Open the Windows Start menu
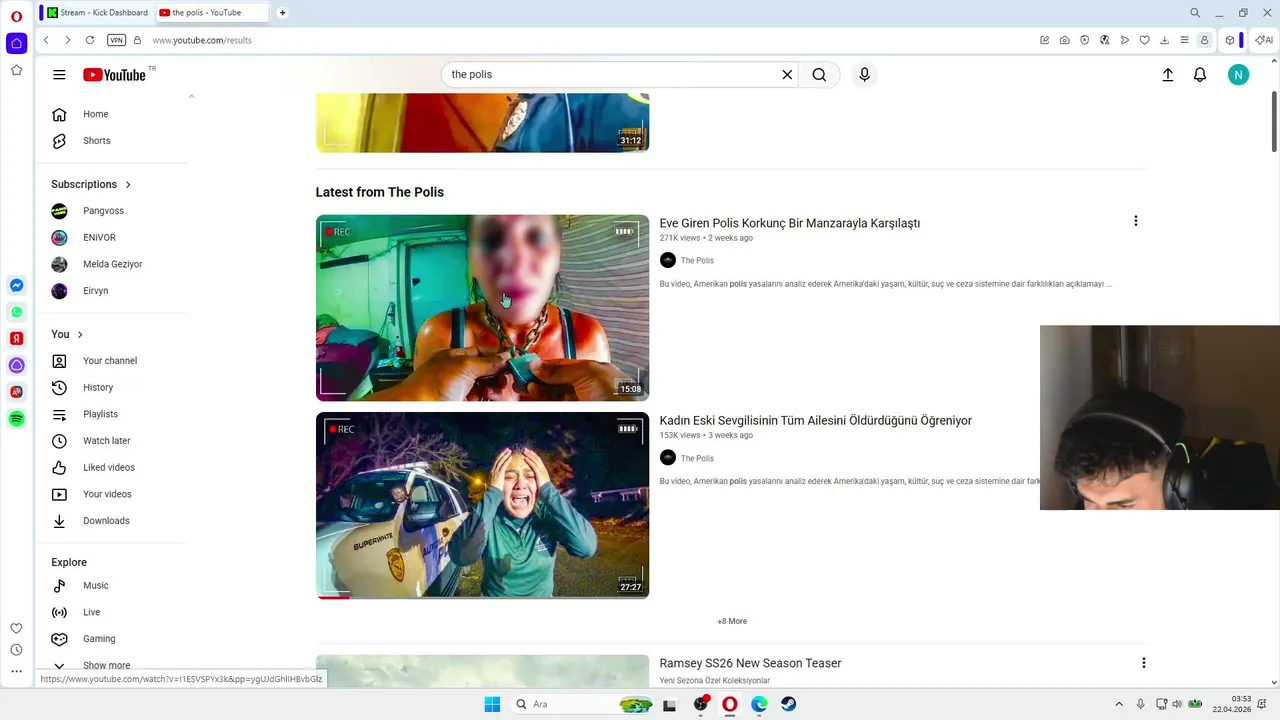 pos(492,704)
